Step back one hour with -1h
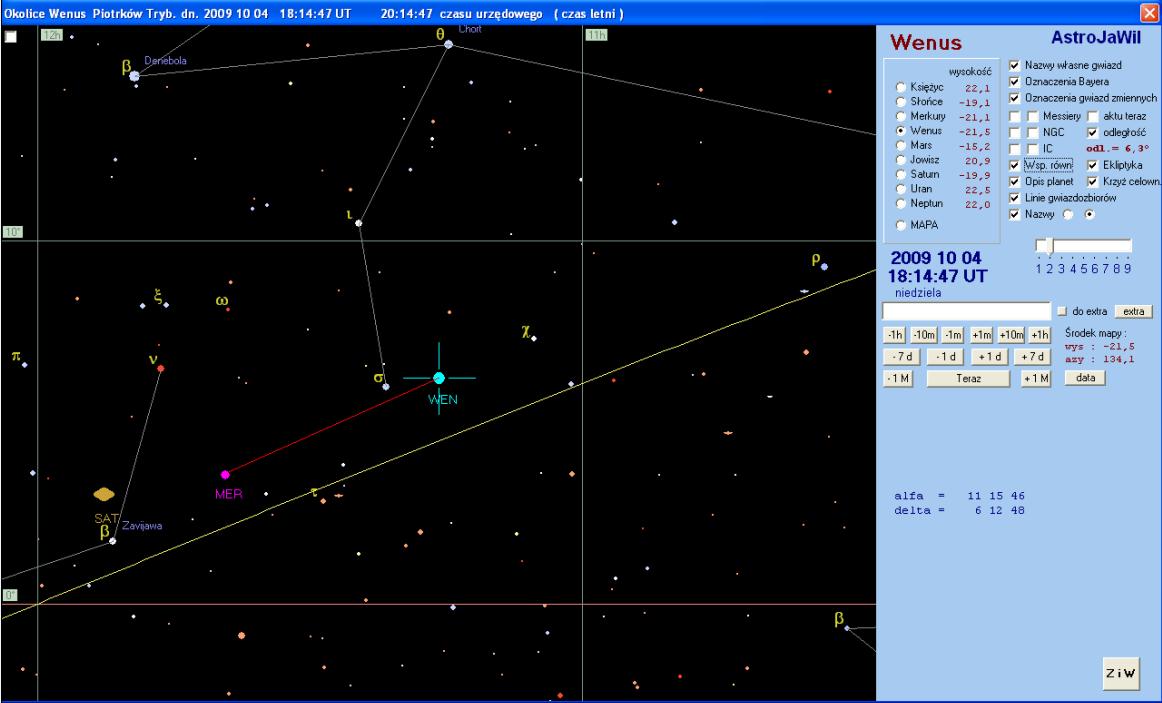The width and height of the screenshot is (1162, 703). [894, 335]
